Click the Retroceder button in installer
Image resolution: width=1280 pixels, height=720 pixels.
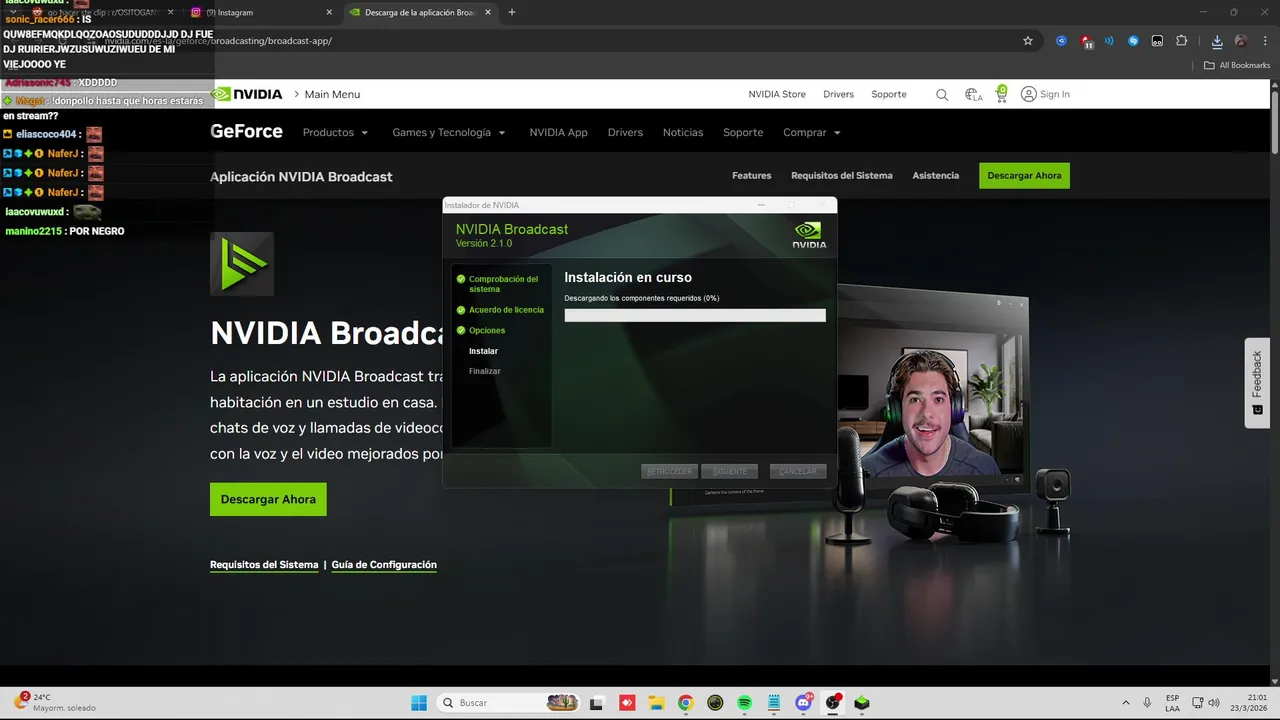(x=669, y=471)
